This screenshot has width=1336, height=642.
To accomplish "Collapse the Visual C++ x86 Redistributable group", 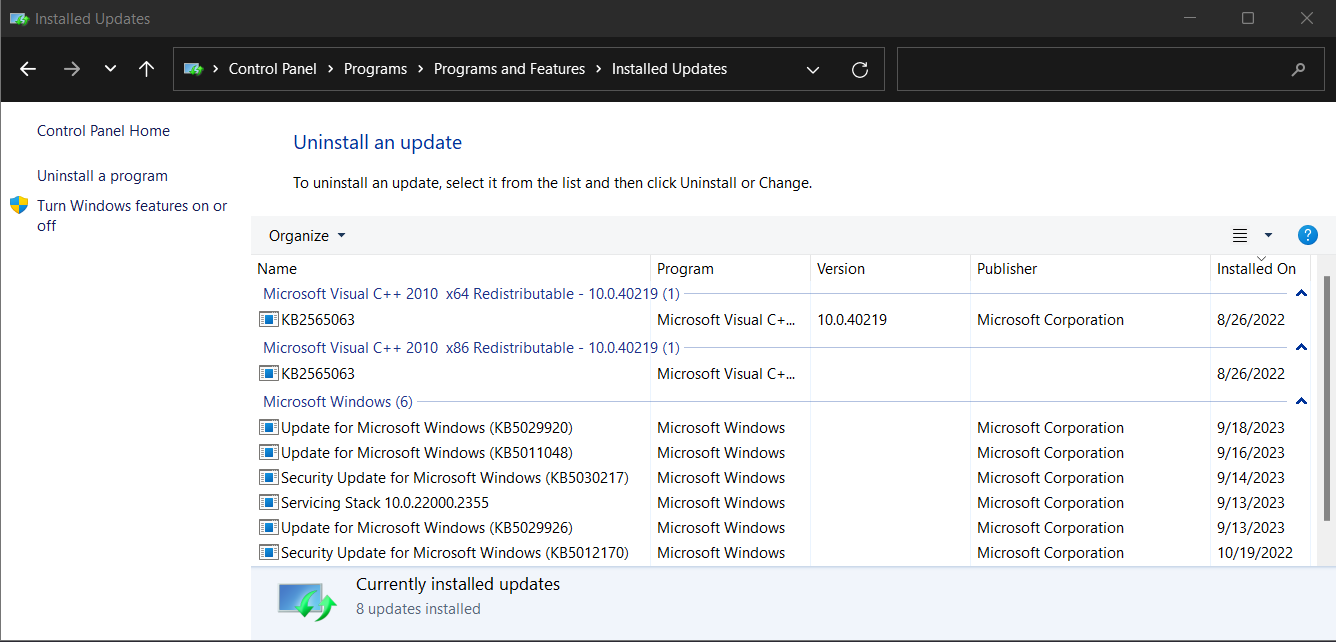I will click(1301, 348).
